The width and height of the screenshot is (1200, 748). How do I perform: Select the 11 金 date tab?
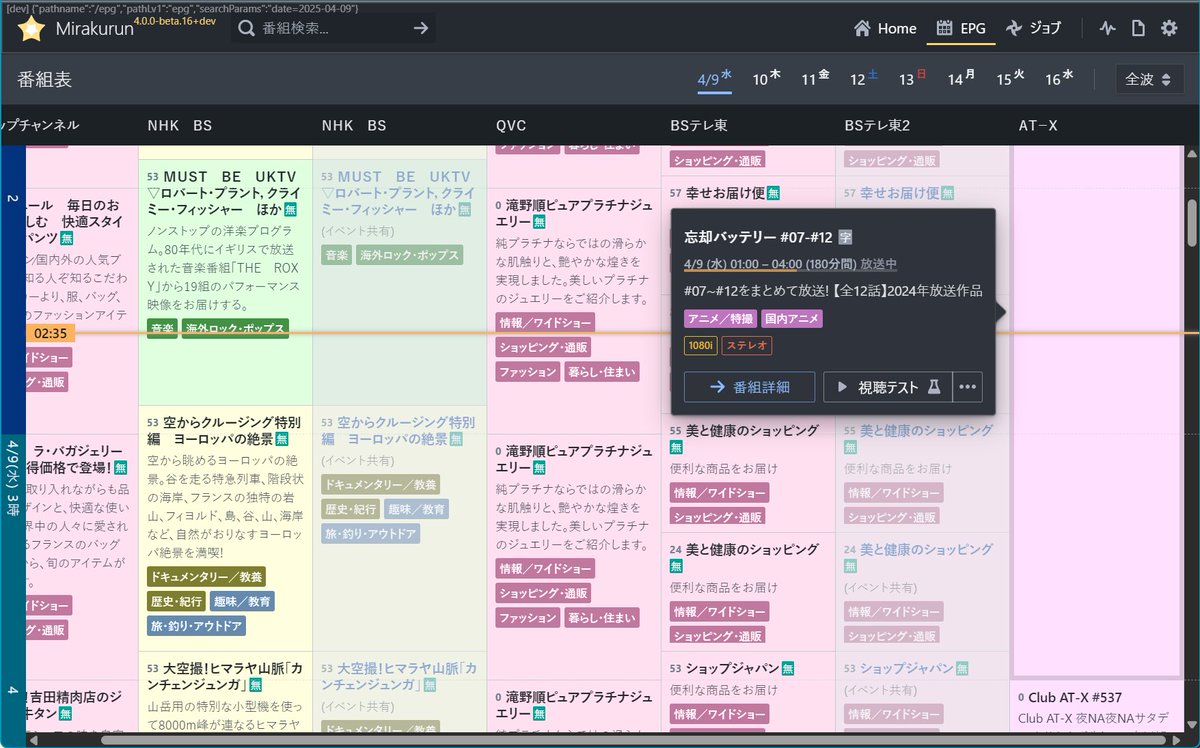click(815, 78)
